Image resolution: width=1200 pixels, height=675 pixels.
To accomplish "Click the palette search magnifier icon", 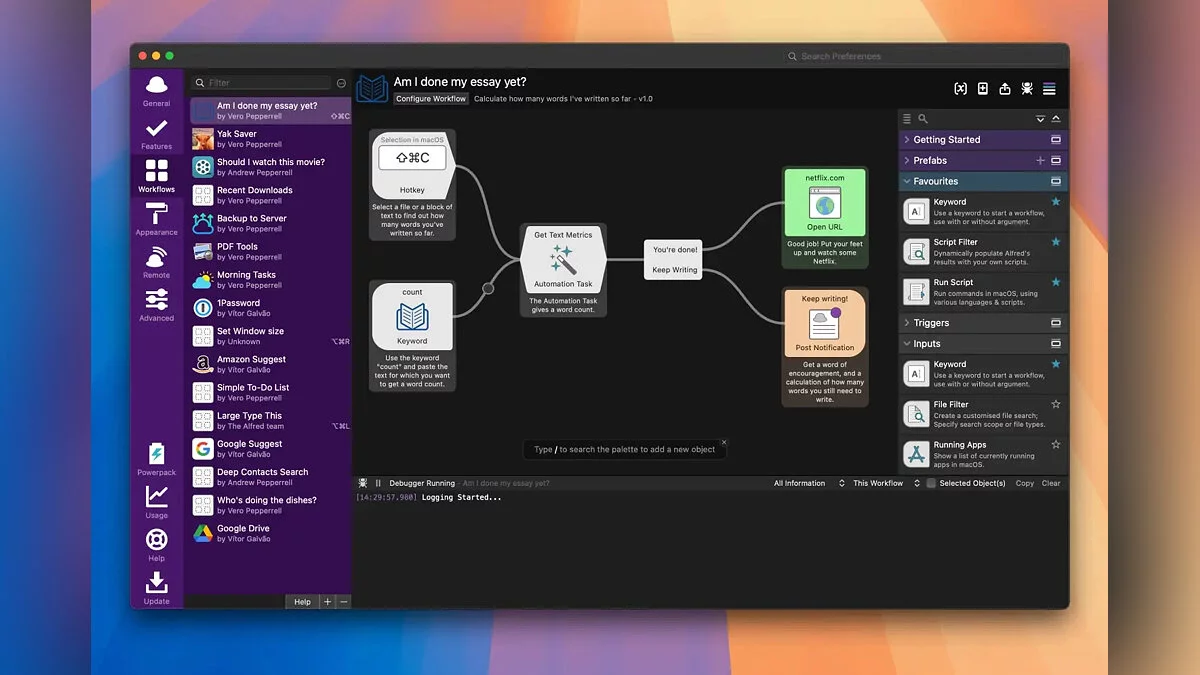I will click(923, 118).
